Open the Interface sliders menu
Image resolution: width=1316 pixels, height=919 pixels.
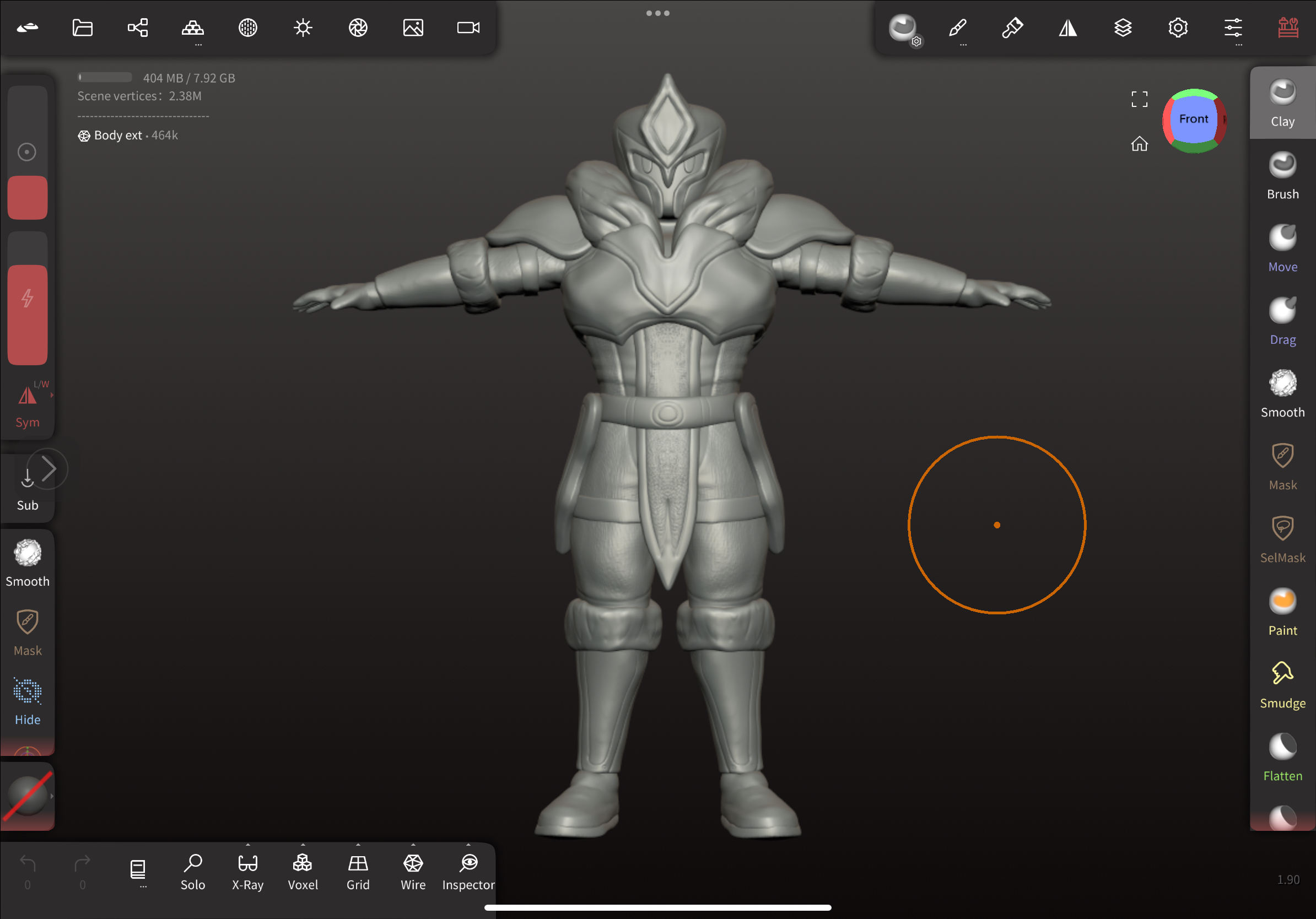(1233, 28)
